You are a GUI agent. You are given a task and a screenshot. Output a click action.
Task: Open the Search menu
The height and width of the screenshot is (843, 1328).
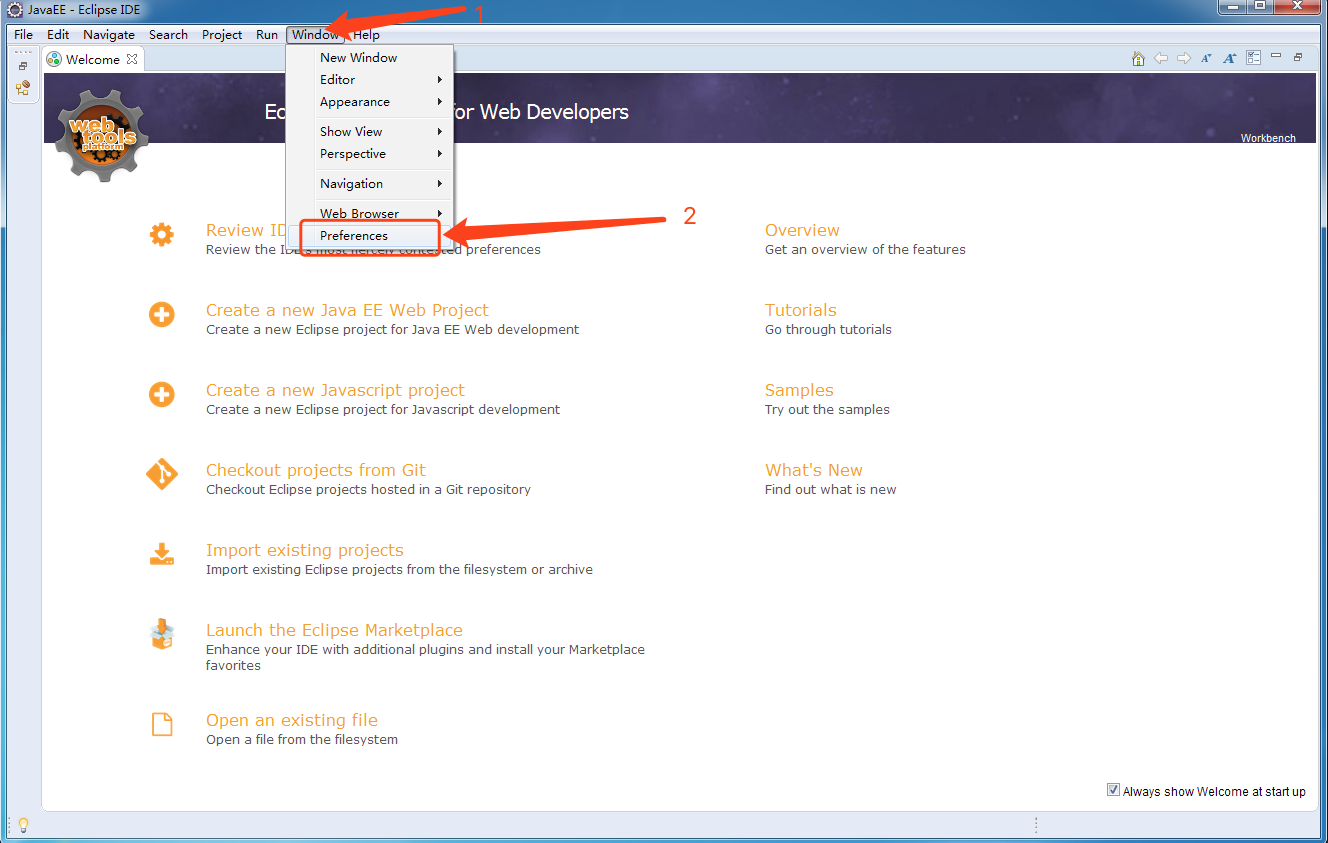168,35
